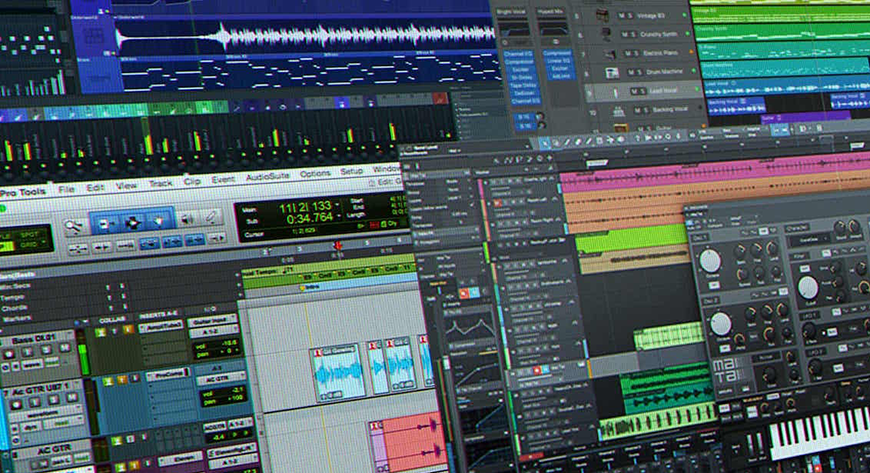
Task: Select the Lead Vocal audio region in Logic
Action: click(785, 88)
